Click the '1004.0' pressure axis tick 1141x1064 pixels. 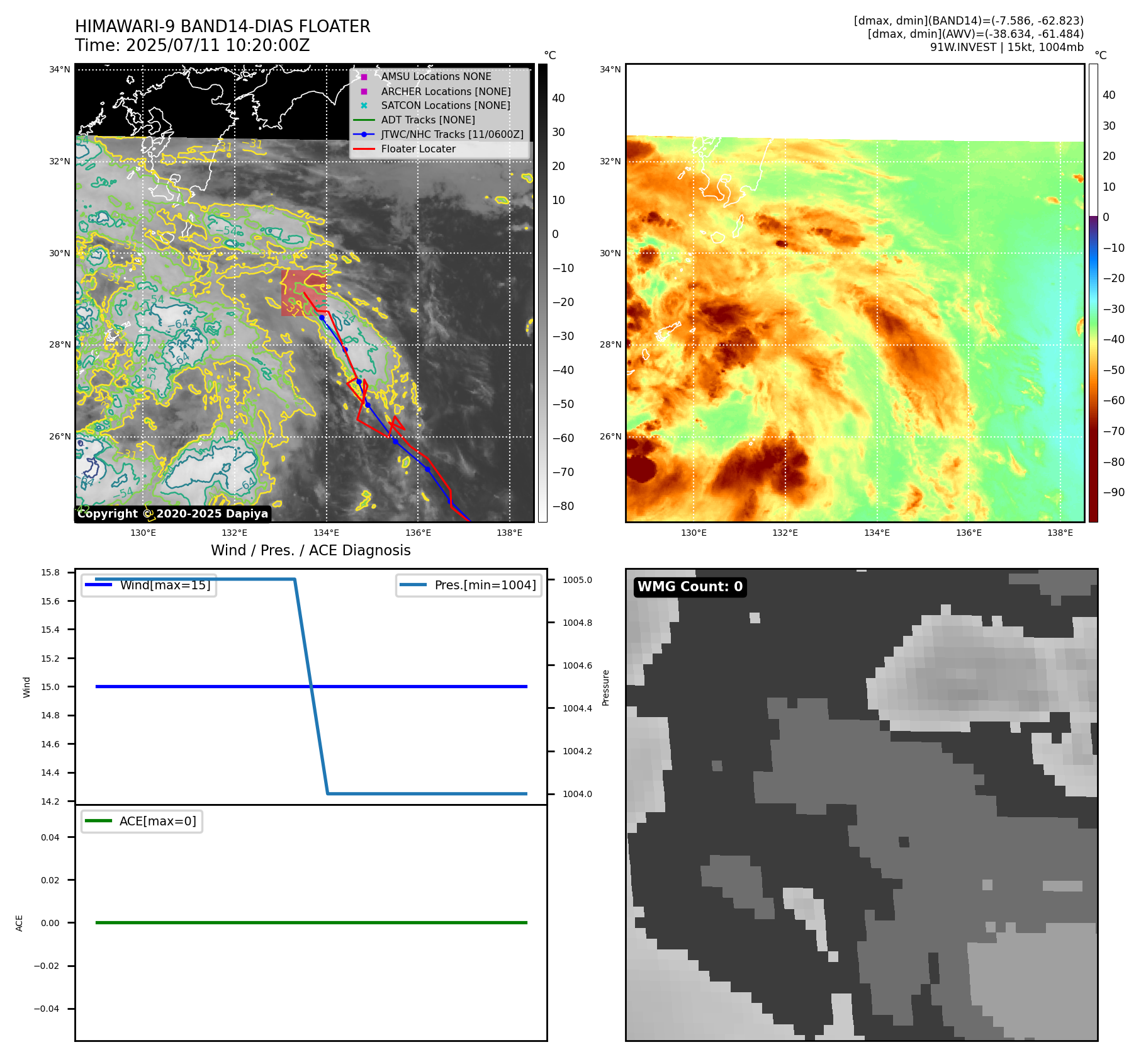tap(578, 795)
